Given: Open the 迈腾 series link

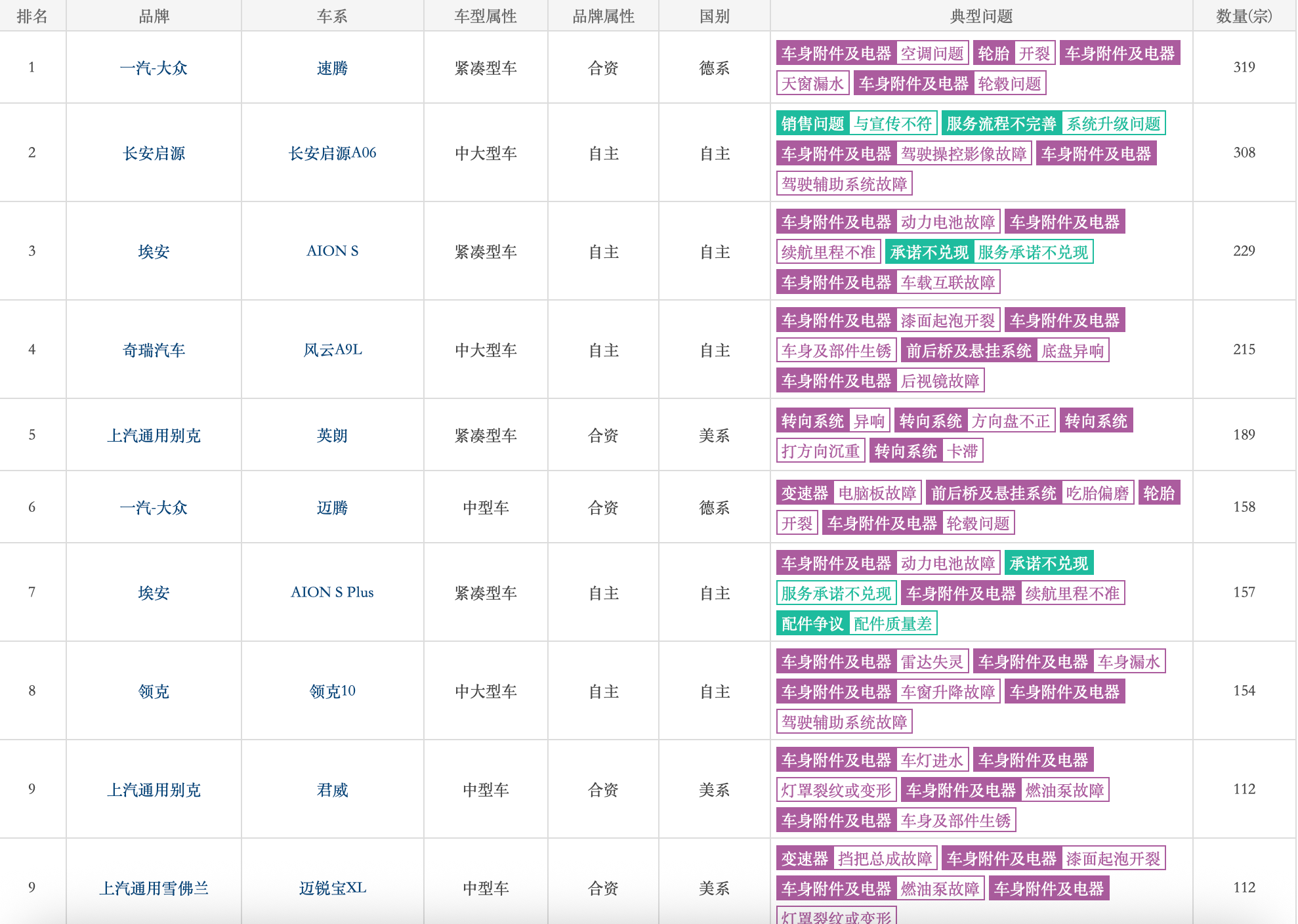Looking at the screenshot, I should pos(332,507).
